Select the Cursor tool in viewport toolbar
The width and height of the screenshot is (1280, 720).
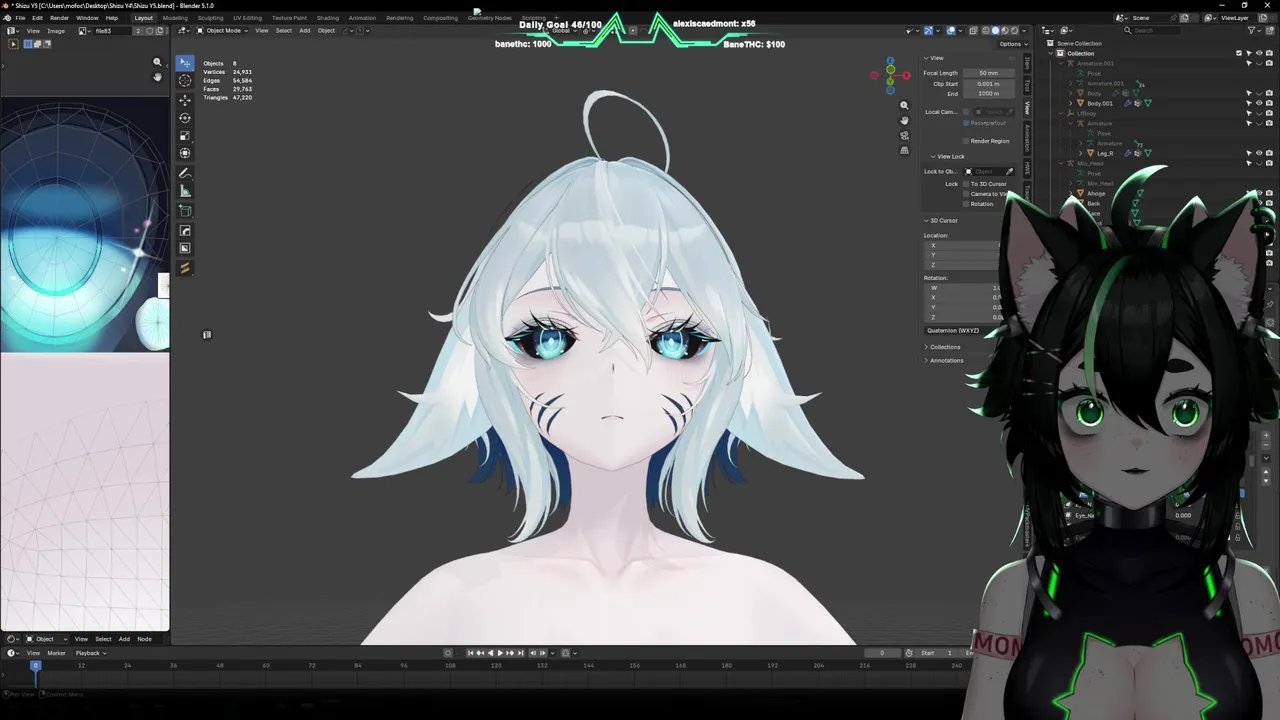click(x=185, y=80)
